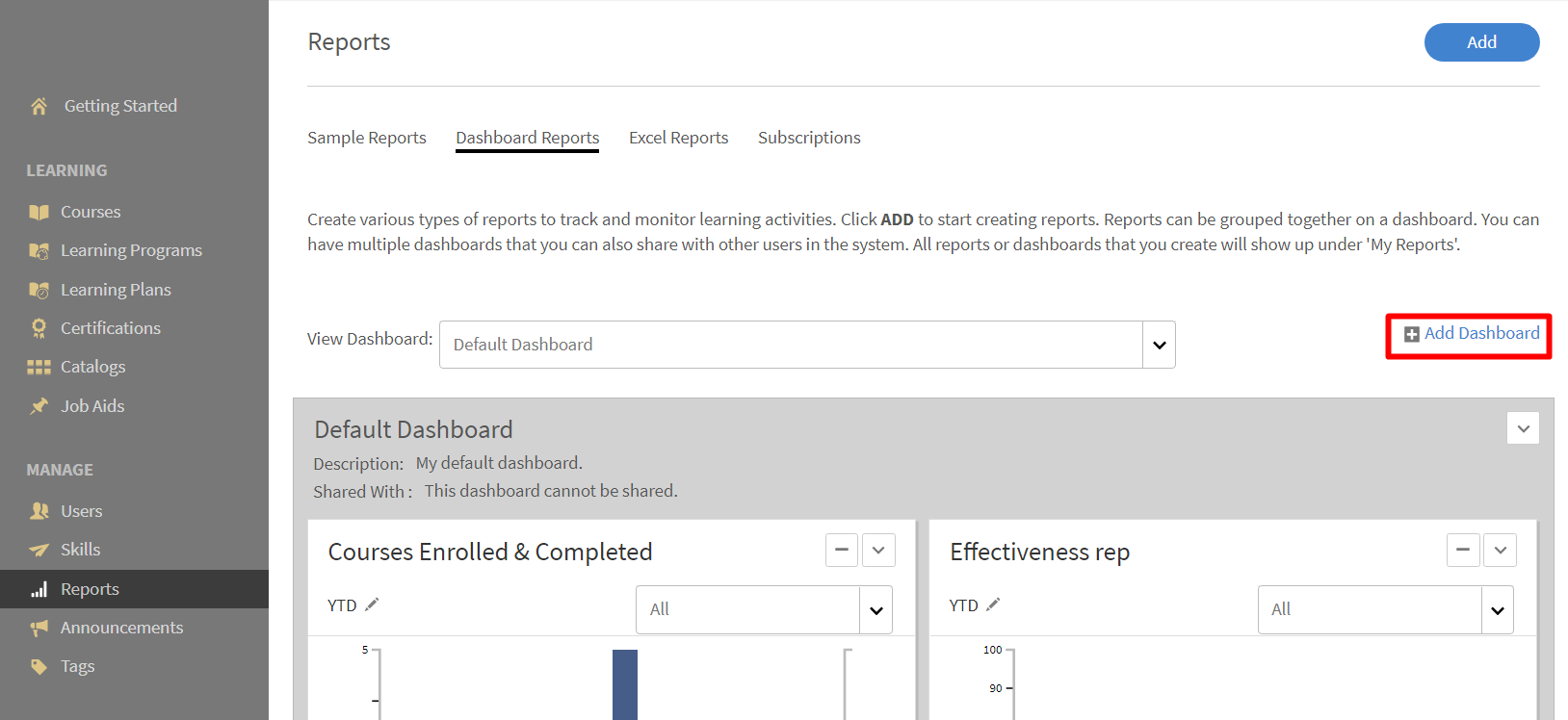Switch to the Excel Reports tab
The height and width of the screenshot is (720, 1568).
(x=678, y=138)
